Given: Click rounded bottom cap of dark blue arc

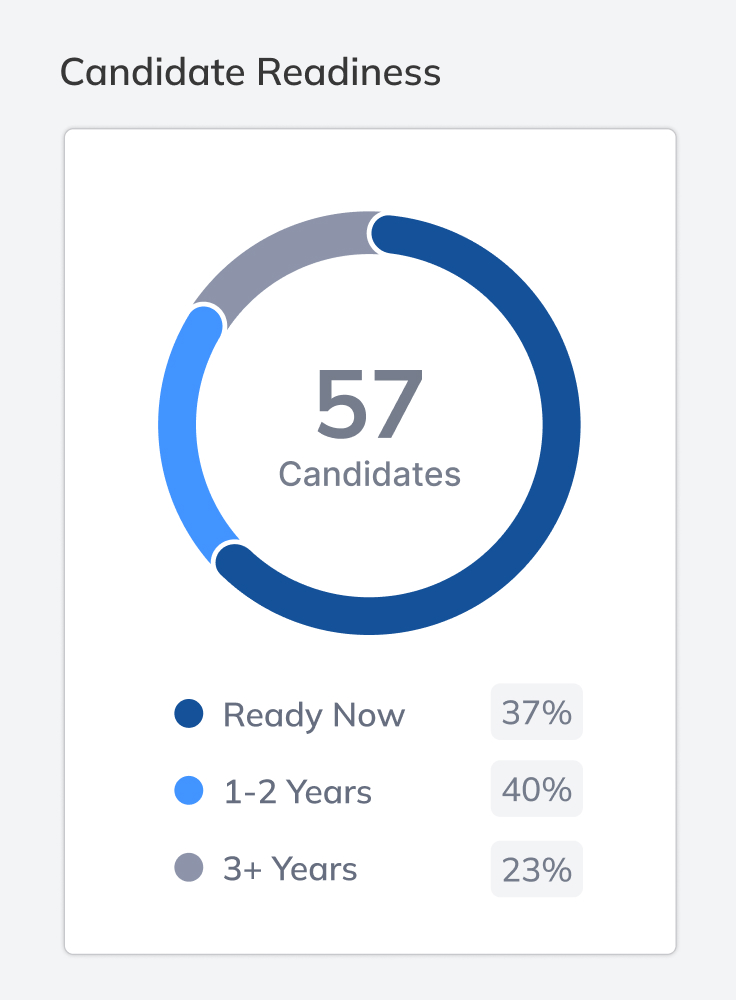Looking at the screenshot, I should click(235, 562).
